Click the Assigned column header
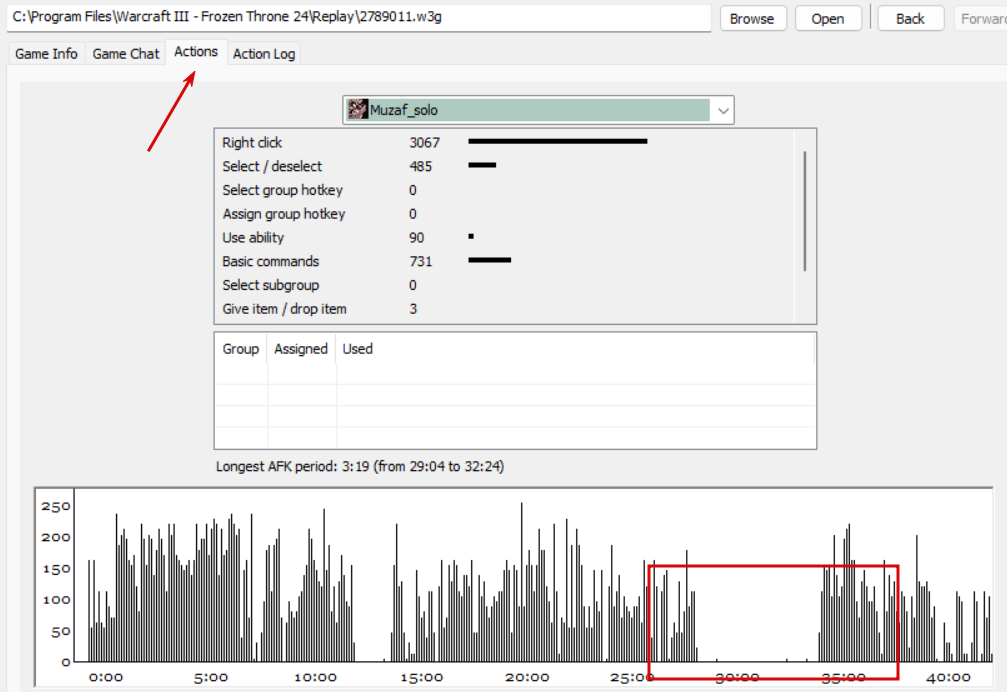 click(x=301, y=349)
